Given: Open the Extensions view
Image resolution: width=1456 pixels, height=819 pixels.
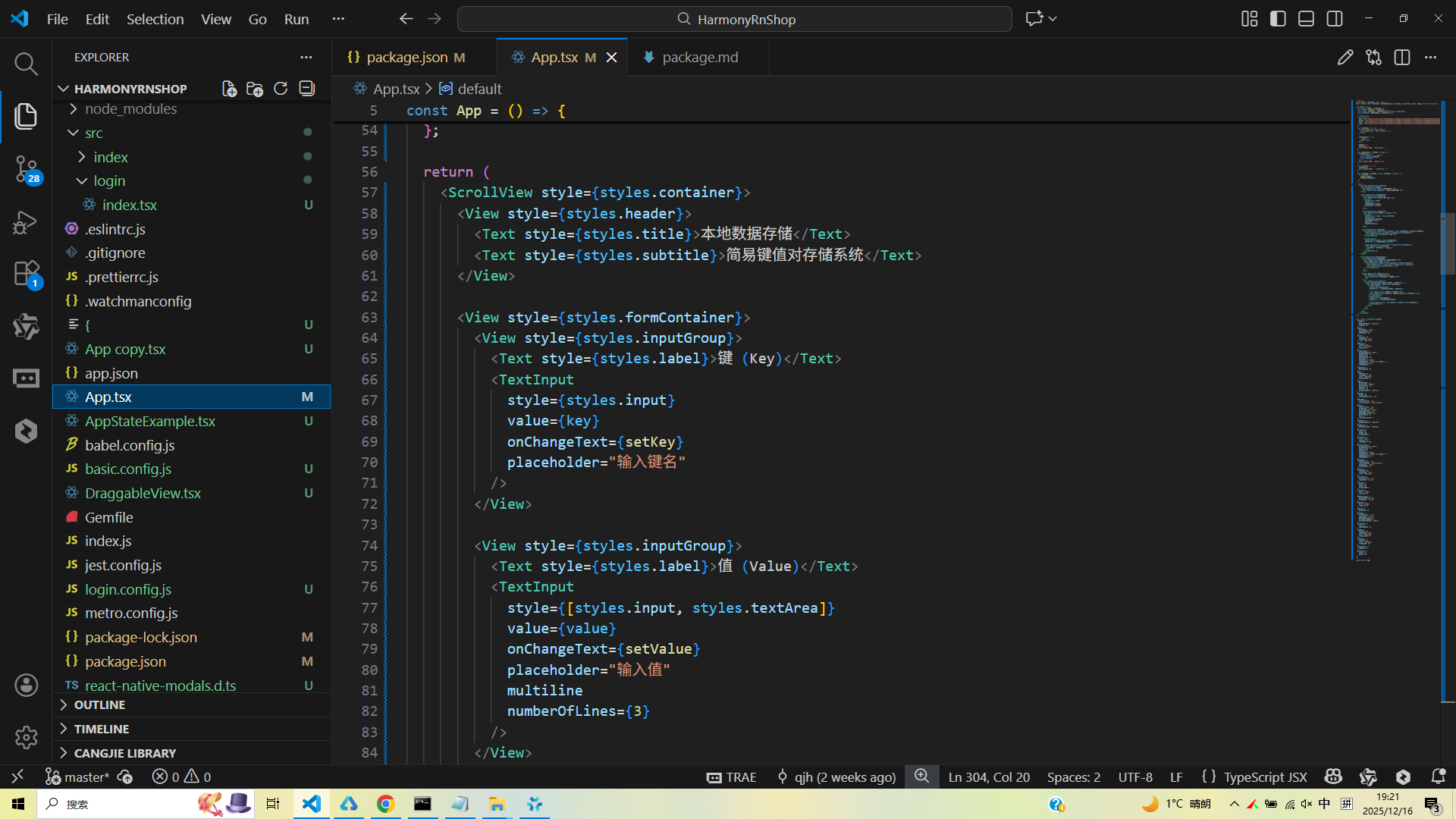Looking at the screenshot, I should coord(26,273).
